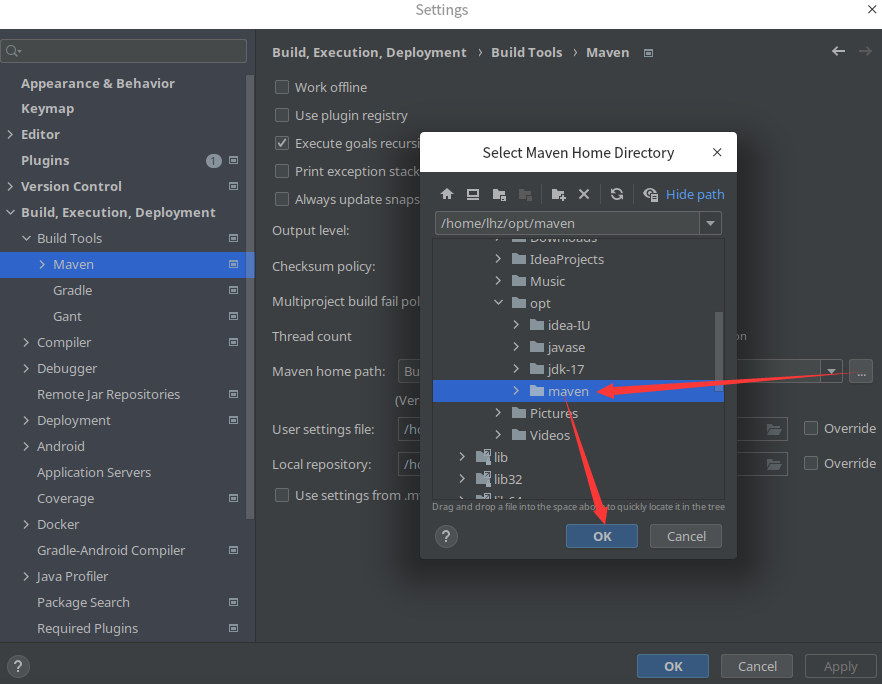Expand the Docker settings node

pos(26,524)
